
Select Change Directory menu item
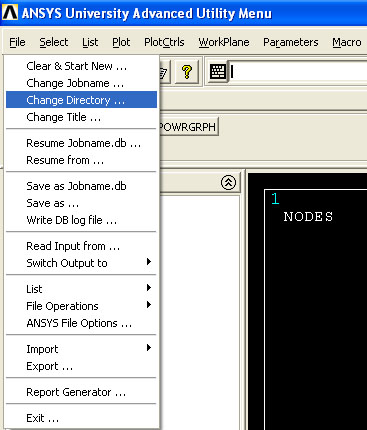coord(81,100)
